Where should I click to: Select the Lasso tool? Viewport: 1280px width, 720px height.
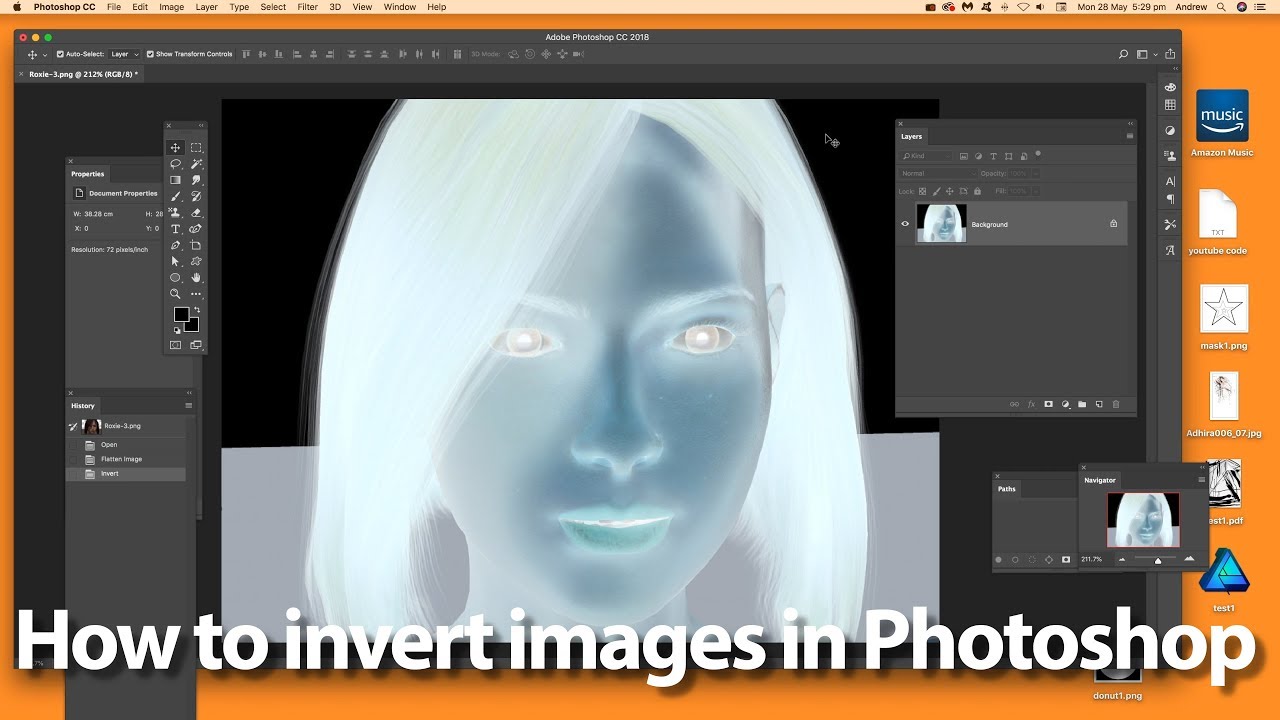click(x=175, y=164)
